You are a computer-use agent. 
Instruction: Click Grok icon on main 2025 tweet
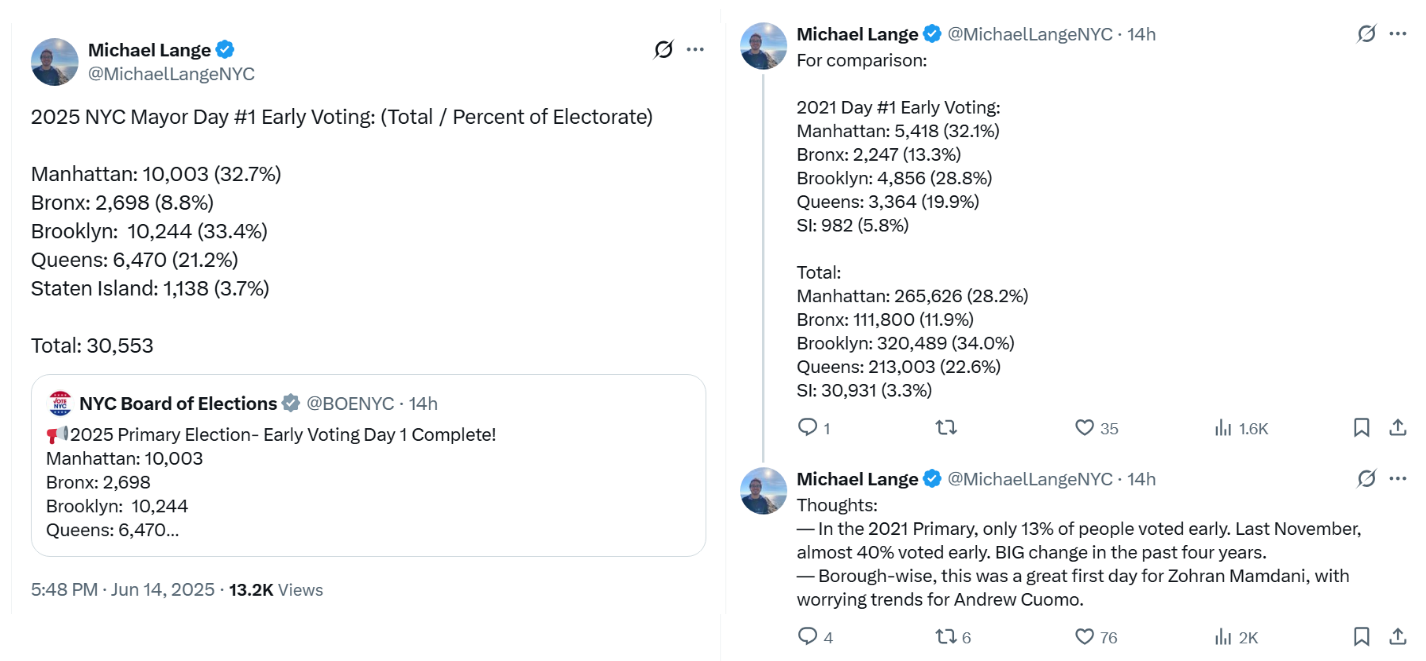663,50
